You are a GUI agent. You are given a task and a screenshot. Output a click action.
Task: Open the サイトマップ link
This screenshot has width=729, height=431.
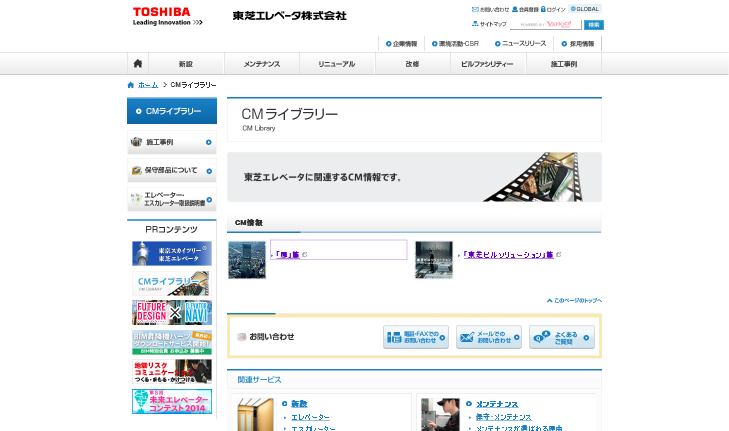tap(489, 24)
